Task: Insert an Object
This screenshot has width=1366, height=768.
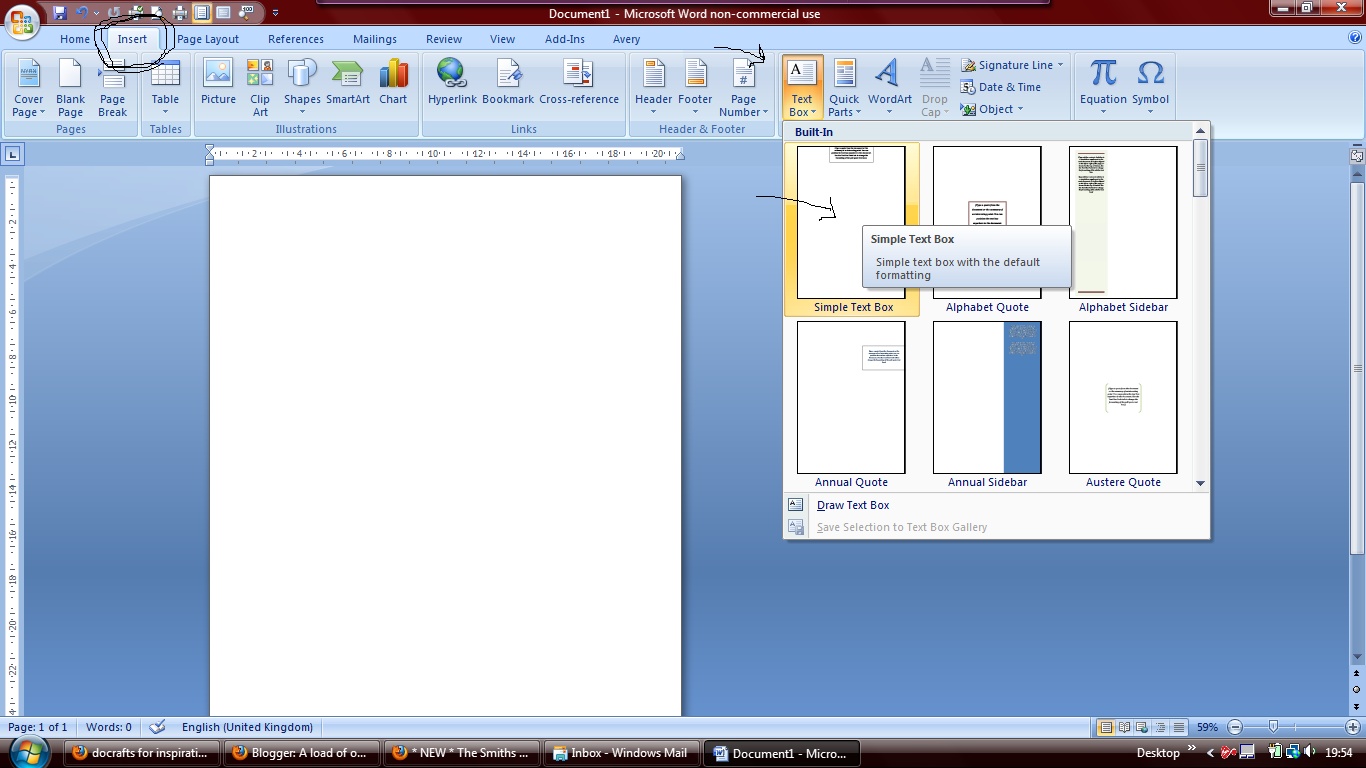Action: (x=992, y=109)
